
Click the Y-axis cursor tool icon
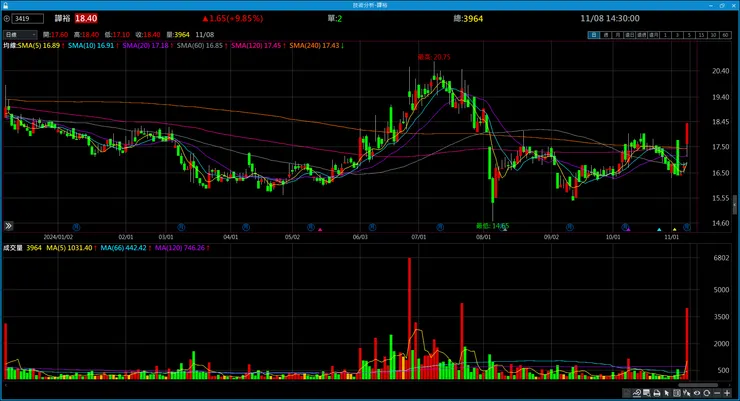tap(687, 393)
